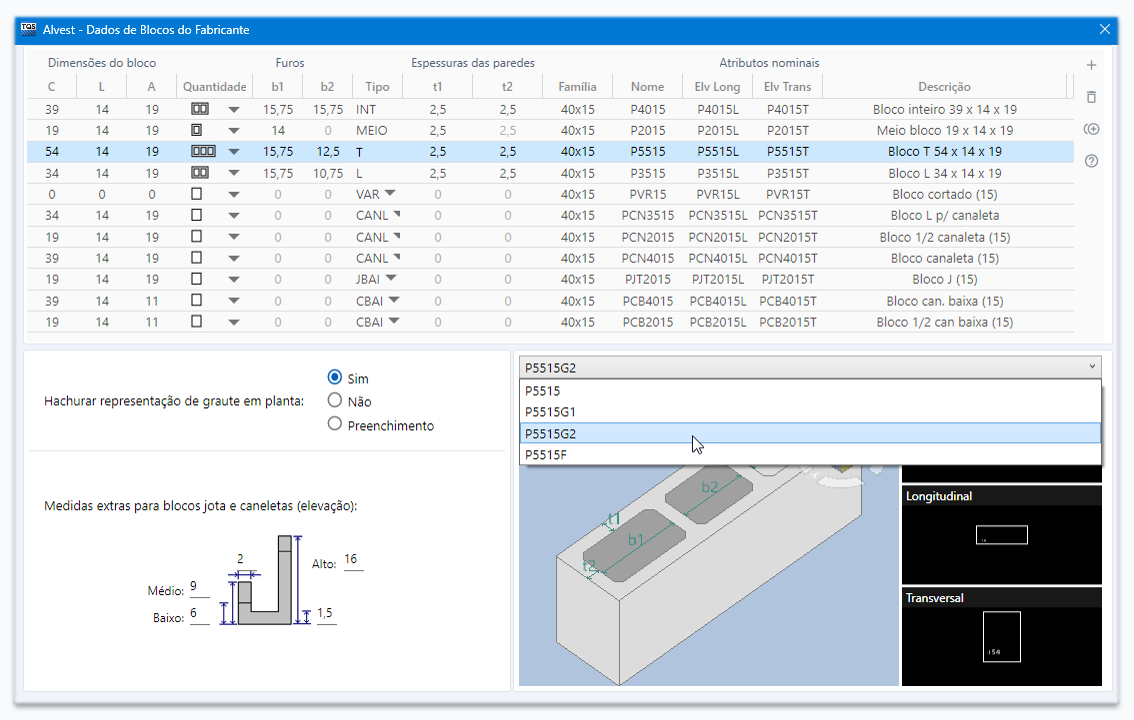Click the Descrição column header
This screenshot has height=720, width=1134.
944,87
